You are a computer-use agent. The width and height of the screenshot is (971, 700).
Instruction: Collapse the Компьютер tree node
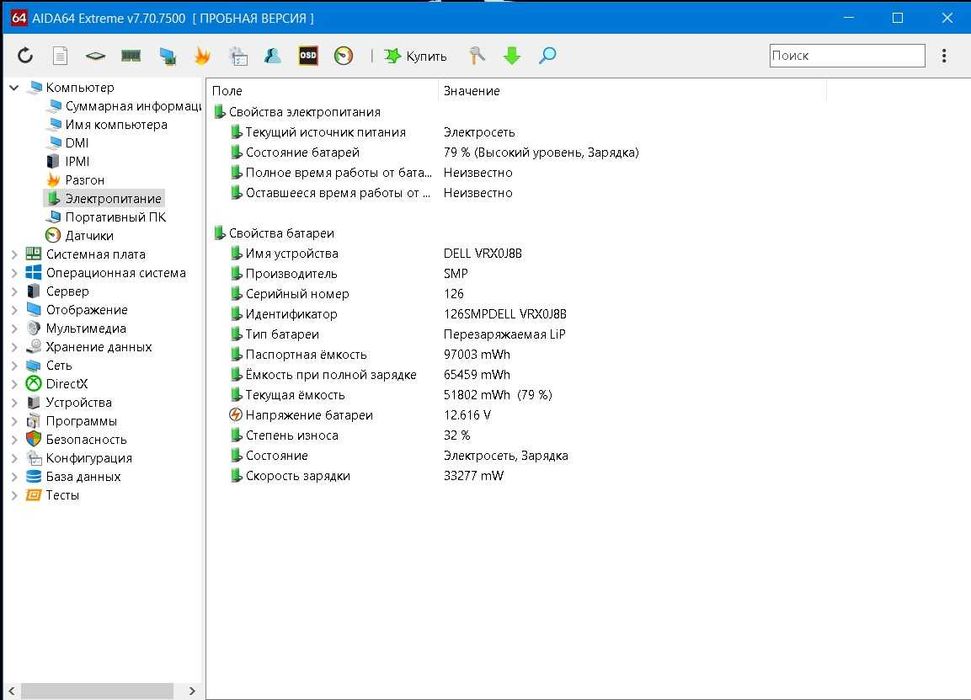(14, 88)
